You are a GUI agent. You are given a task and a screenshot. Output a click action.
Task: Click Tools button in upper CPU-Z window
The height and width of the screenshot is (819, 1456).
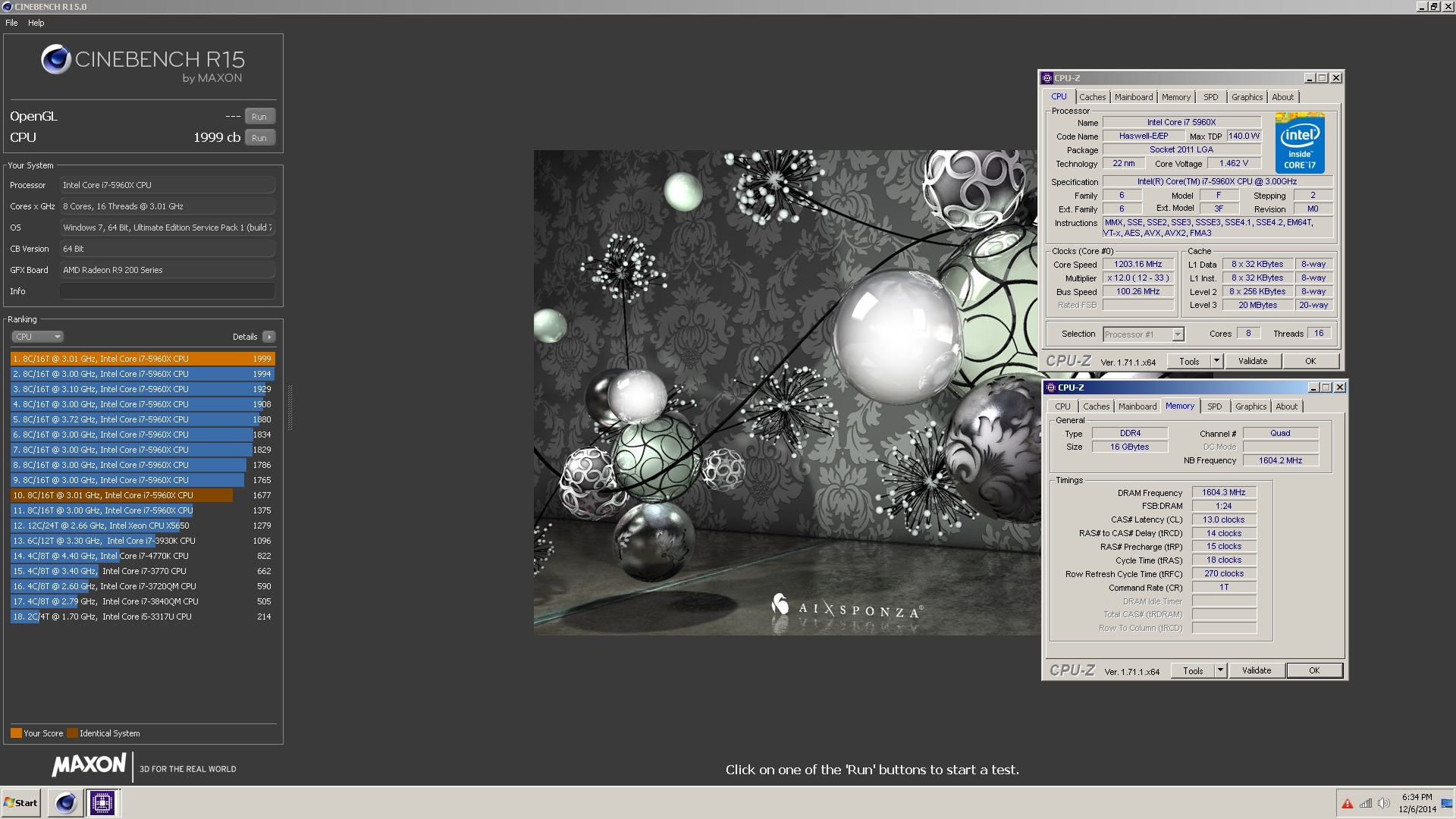coord(1189,362)
